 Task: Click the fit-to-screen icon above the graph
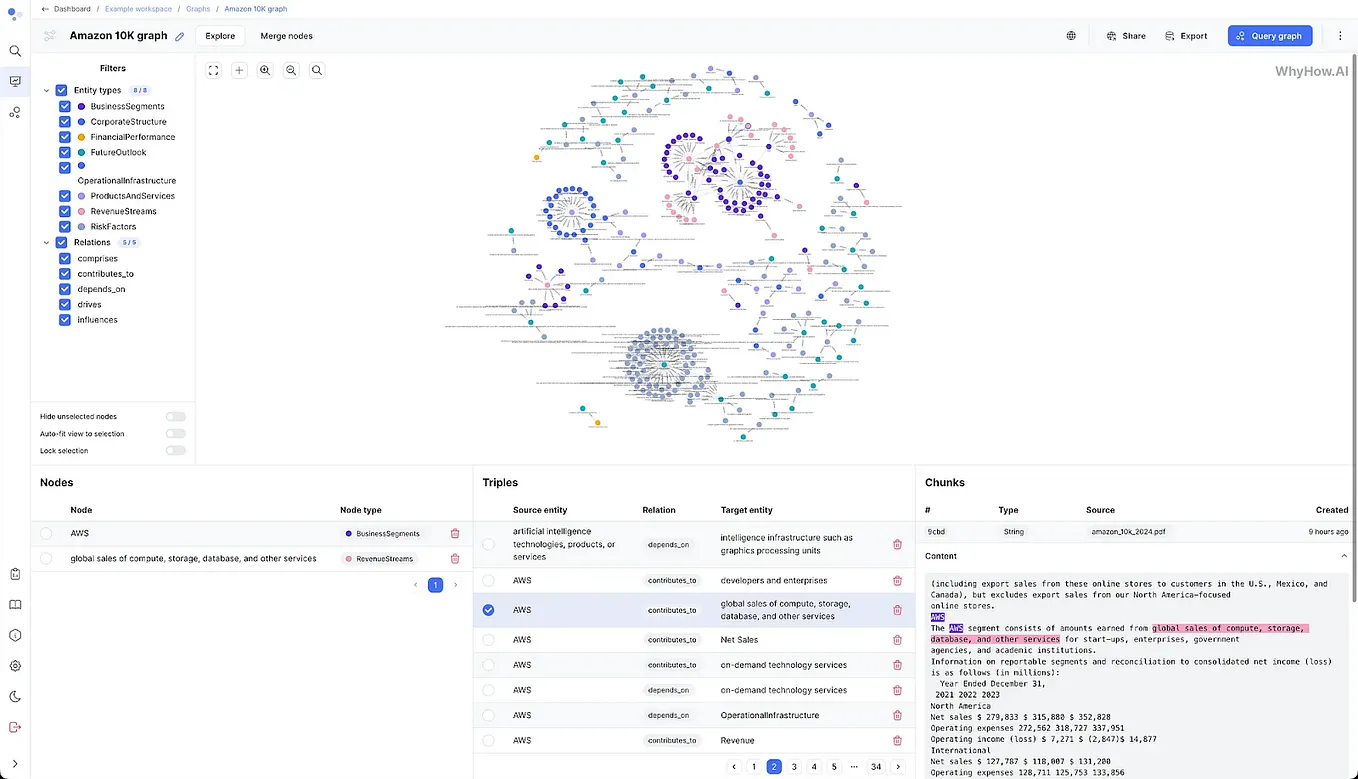point(213,70)
